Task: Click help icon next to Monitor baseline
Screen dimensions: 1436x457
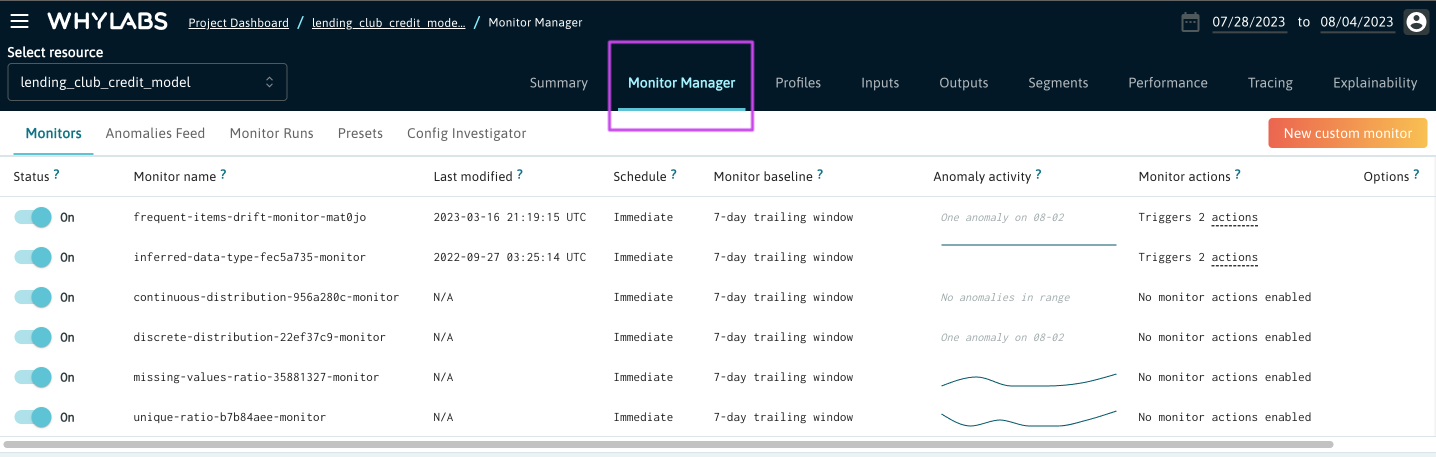Action: [x=820, y=174]
